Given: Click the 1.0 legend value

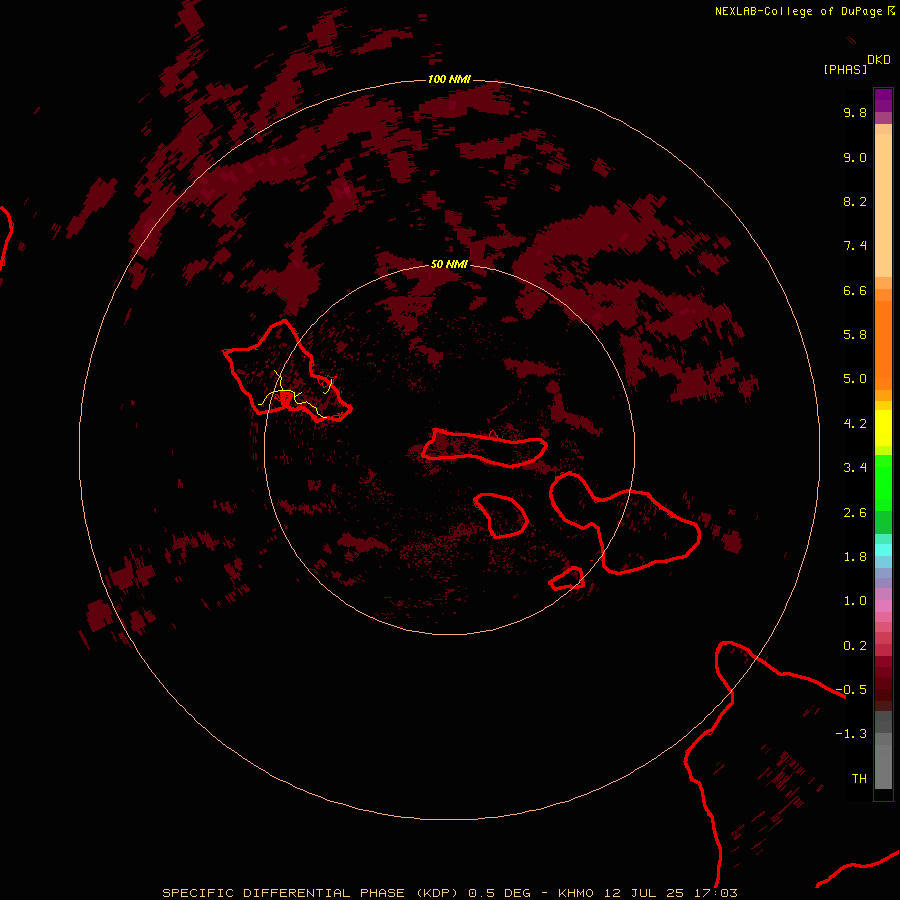Looking at the screenshot, I should (855, 601).
